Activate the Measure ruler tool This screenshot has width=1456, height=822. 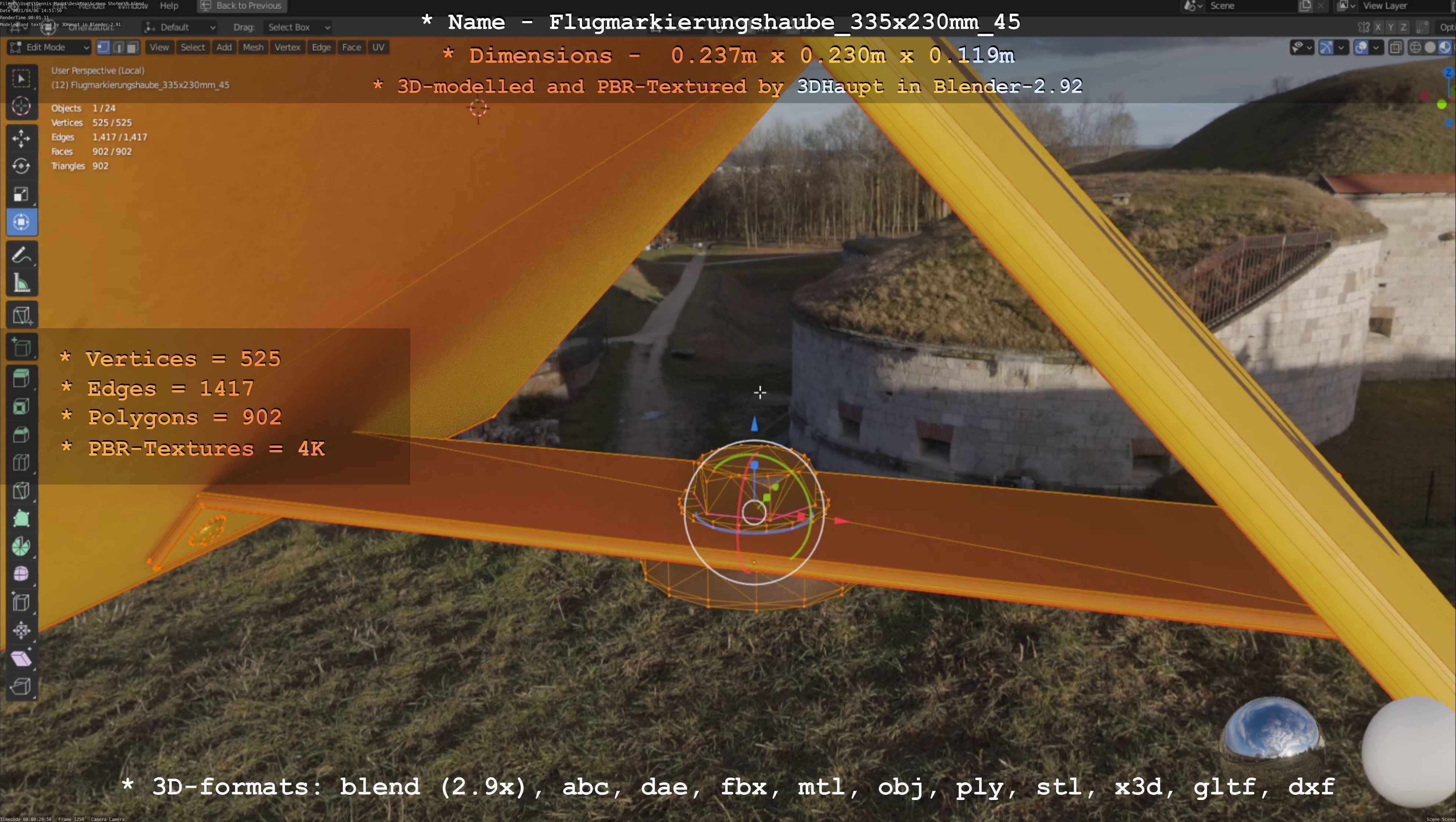(x=21, y=282)
